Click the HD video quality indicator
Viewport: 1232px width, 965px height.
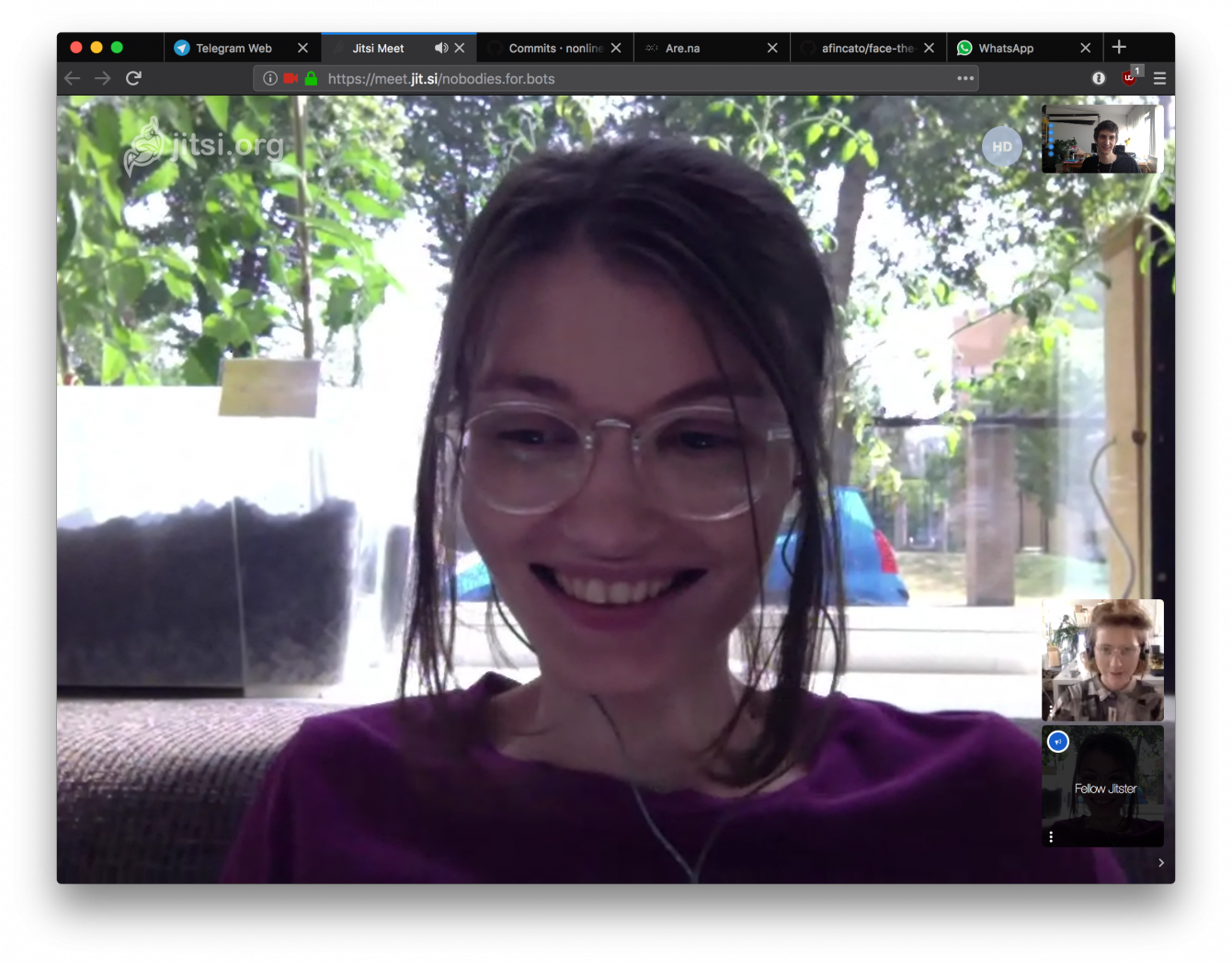(1001, 147)
